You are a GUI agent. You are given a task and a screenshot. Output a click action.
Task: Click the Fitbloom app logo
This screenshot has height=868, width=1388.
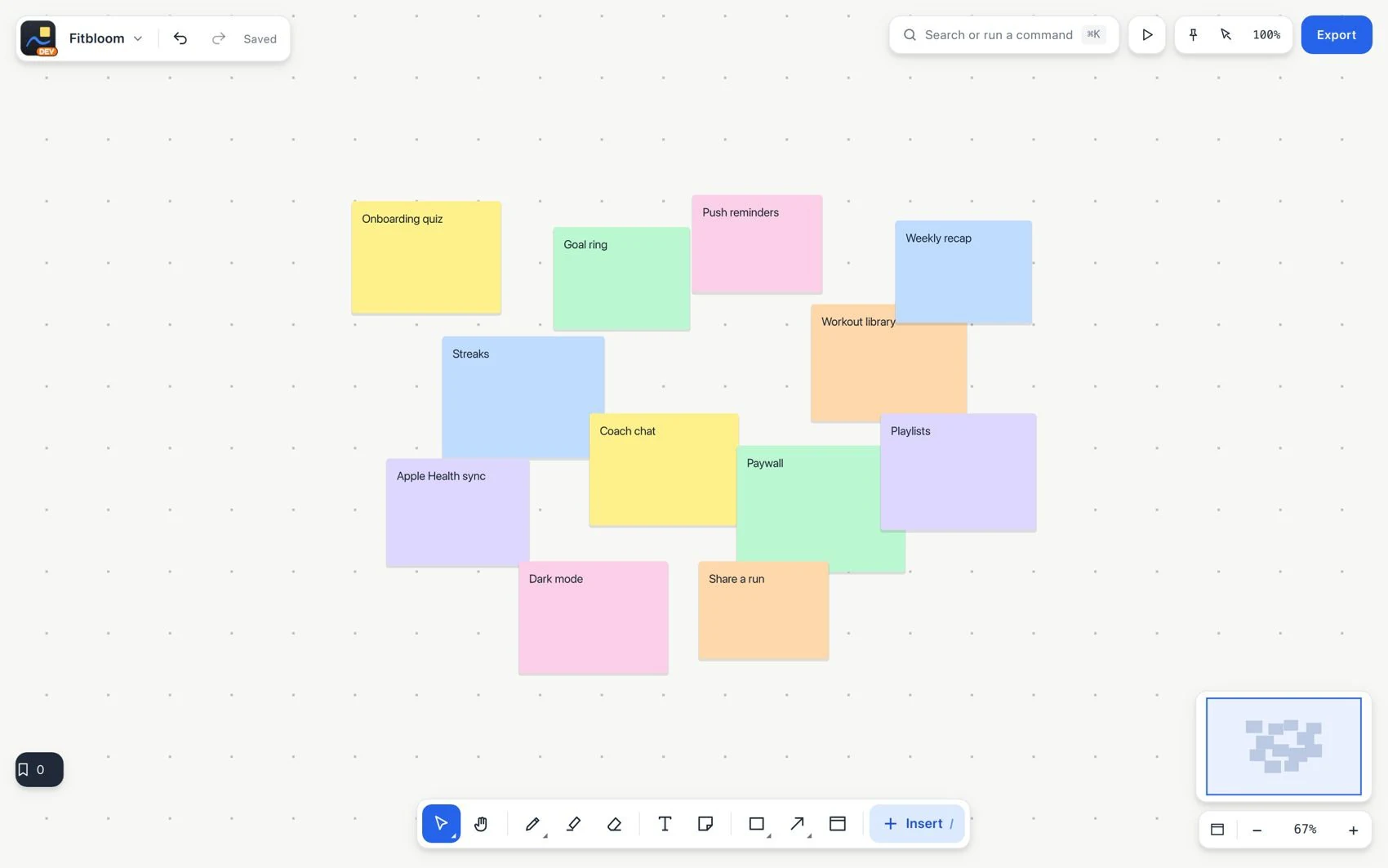tap(38, 38)
